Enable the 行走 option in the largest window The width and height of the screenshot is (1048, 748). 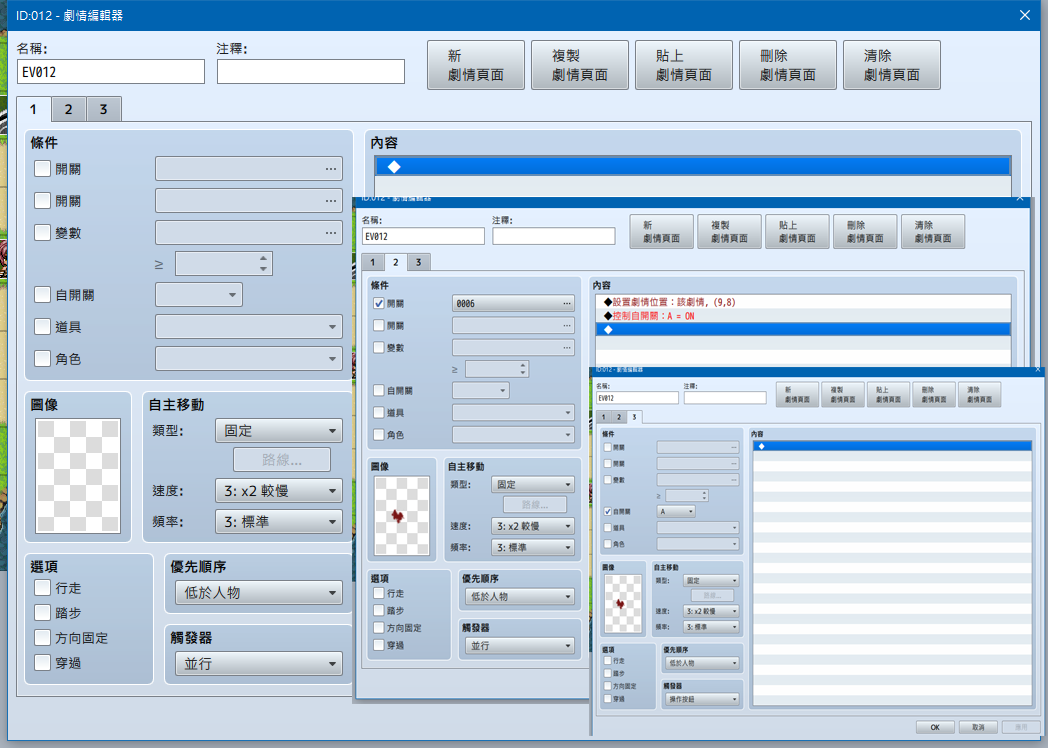pos(42,588)
